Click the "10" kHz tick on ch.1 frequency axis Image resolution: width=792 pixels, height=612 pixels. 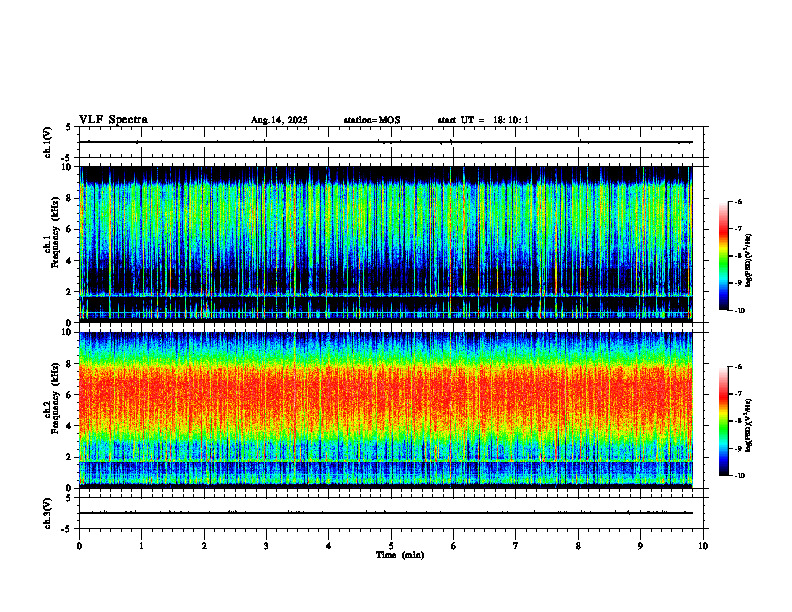[x=69, y=167]
